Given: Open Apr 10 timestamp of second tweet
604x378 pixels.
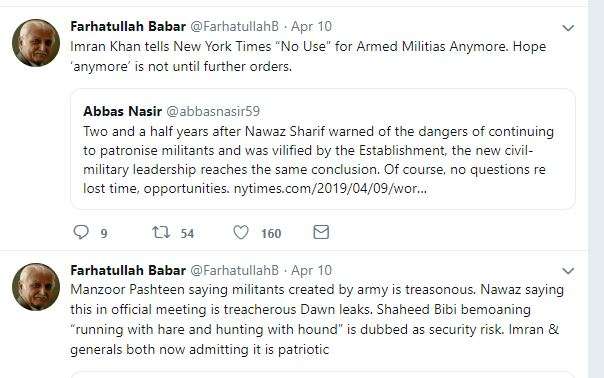Looking at the screenshot, I should [x=311, y=270].
